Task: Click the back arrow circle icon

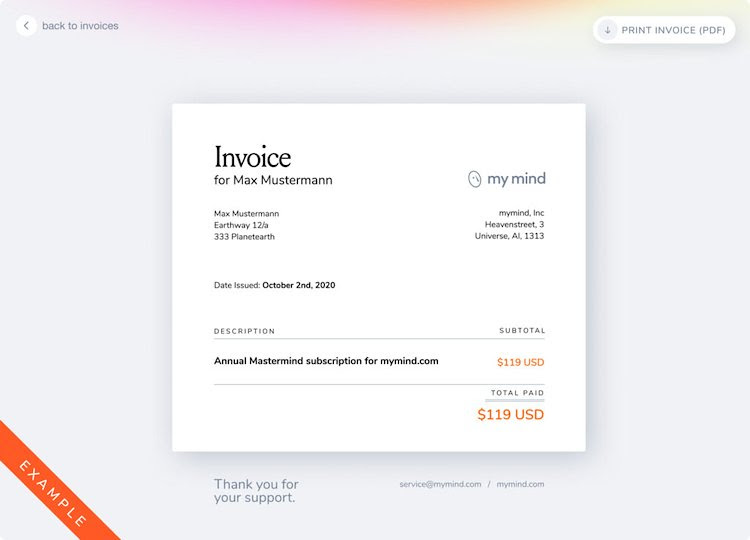Action: click(26, 26)
